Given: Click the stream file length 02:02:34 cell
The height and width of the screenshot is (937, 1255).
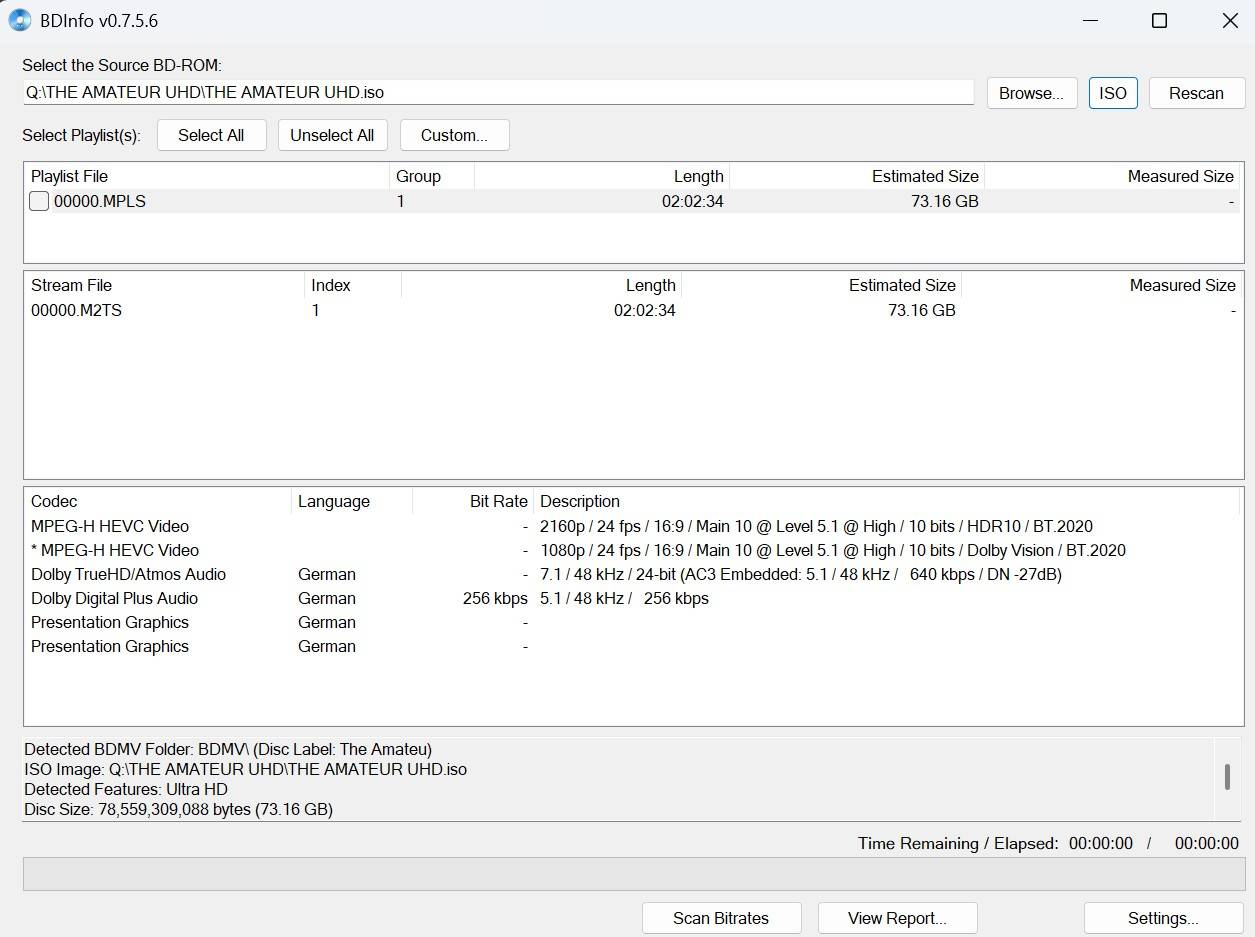Looking at the screenshot, I should click(x=644, y=310).
